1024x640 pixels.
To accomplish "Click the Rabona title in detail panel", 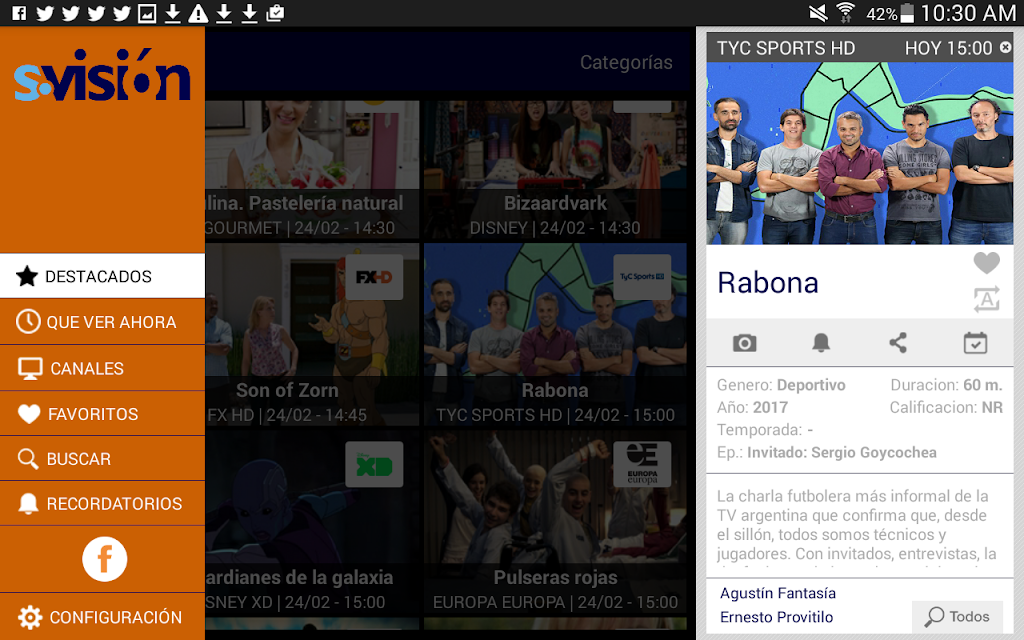I will pyautogui.click(x=768, y=283).
